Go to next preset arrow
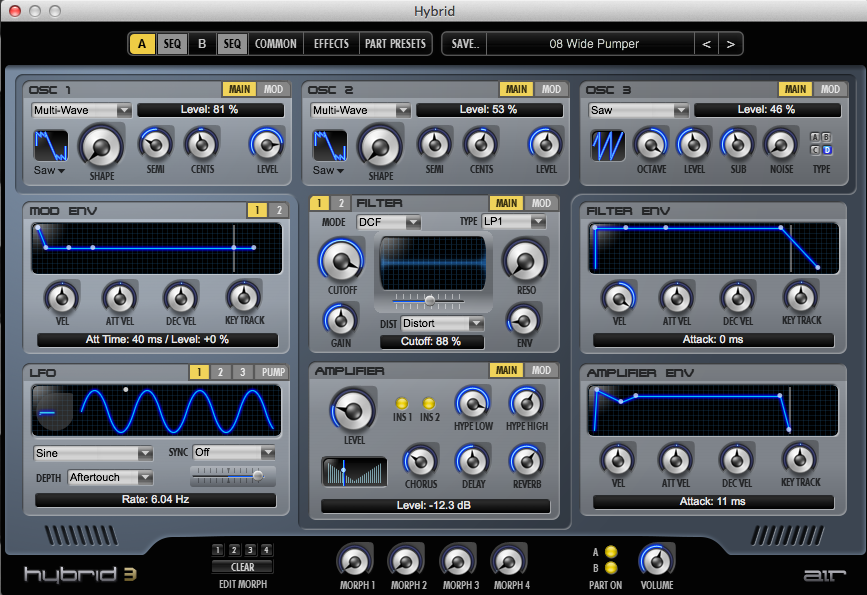The image size is (867, 595). [730, 44]
